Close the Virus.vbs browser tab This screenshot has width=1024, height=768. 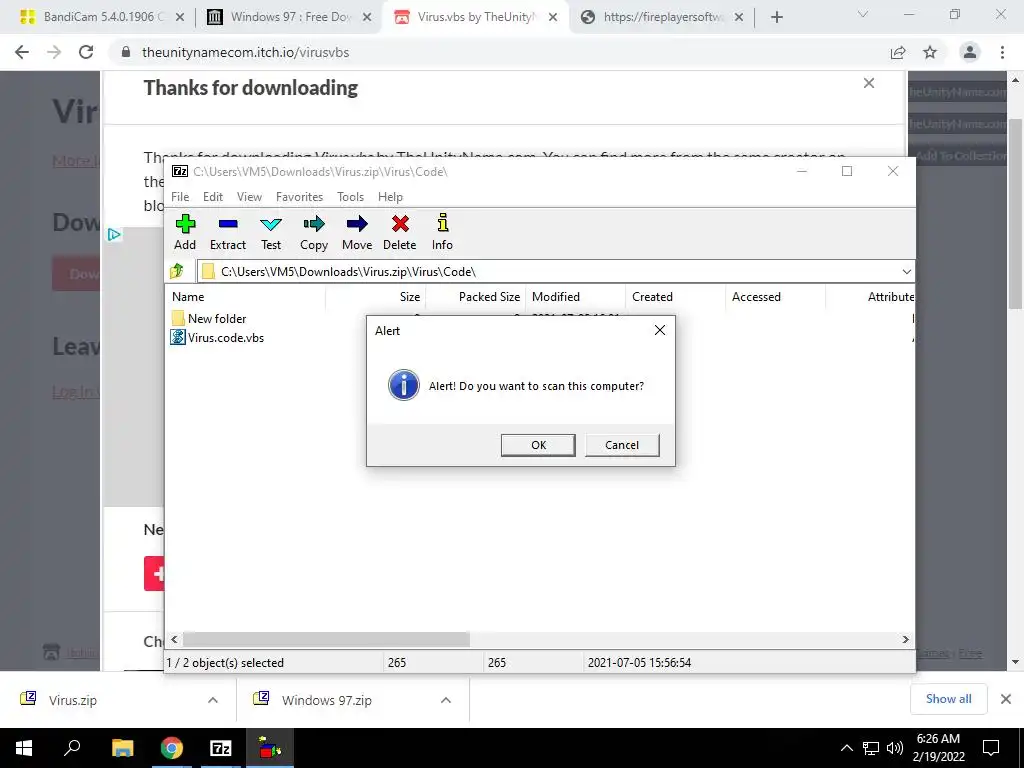click(553, 17)
